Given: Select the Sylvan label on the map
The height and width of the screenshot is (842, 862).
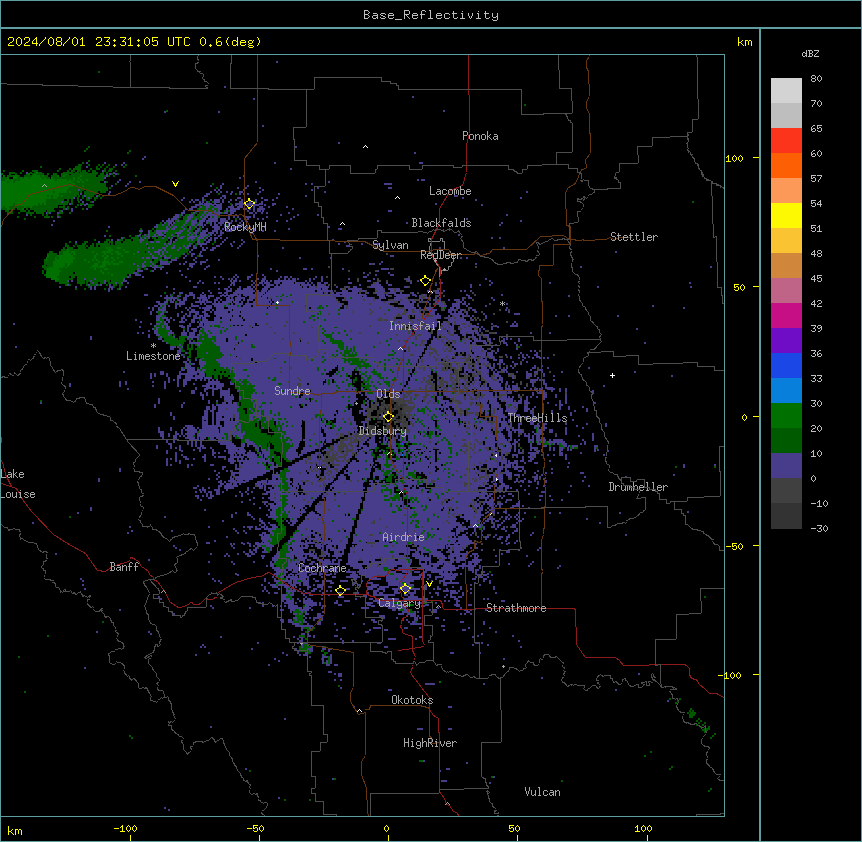Looking at the screenshot, I should (x=390, y=245).
